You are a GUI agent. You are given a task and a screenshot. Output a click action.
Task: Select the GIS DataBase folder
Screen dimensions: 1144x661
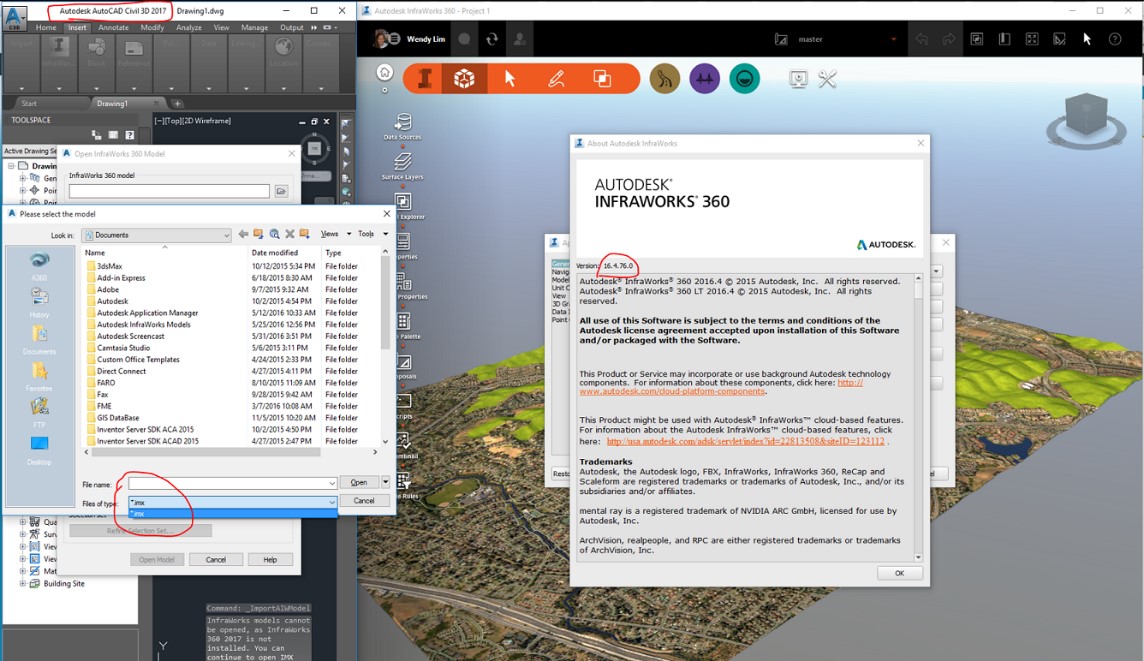click(117, 418)
